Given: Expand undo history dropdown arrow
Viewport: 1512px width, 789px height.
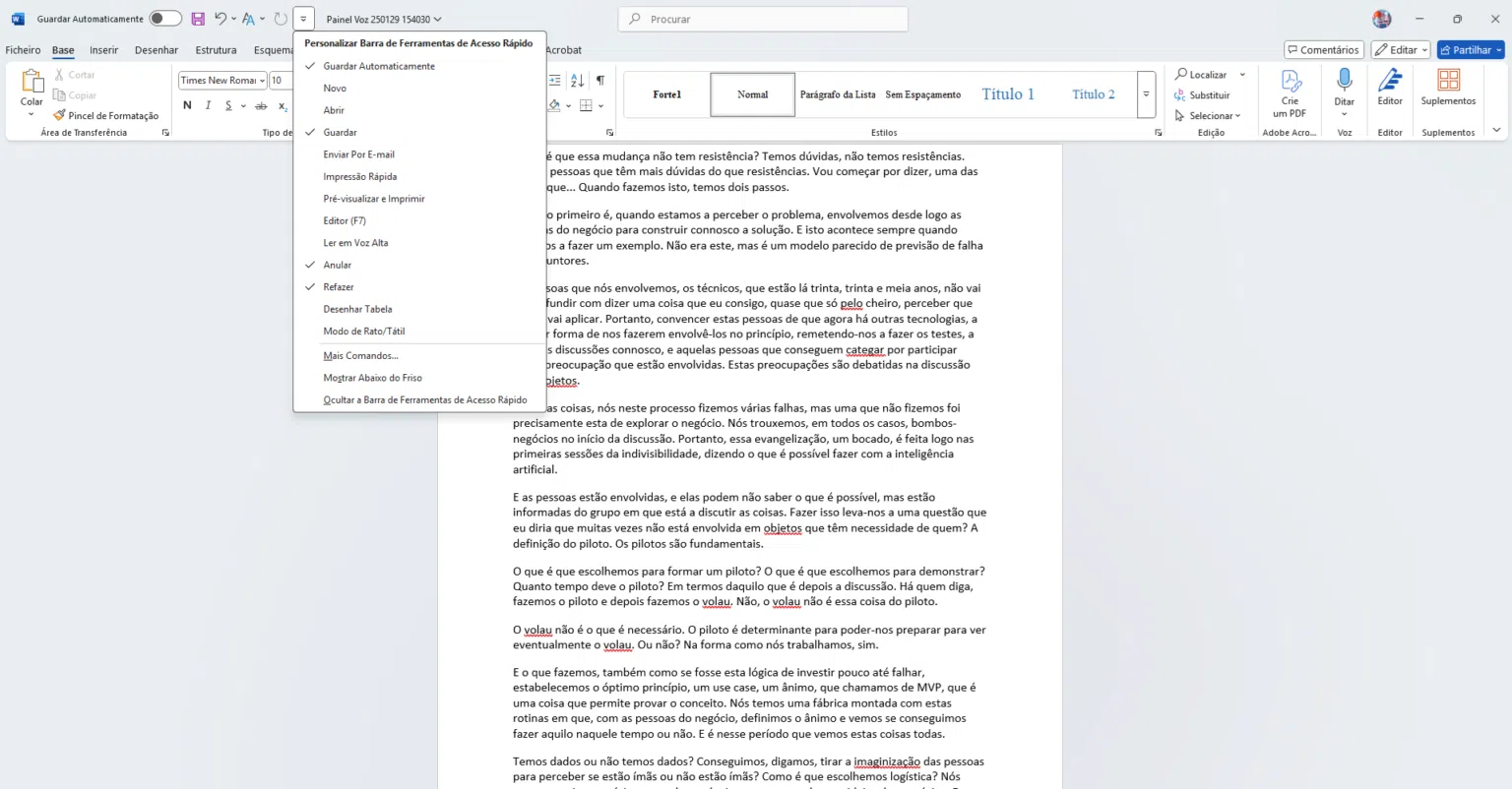Looking at the screenshot, I should point(233,19).
